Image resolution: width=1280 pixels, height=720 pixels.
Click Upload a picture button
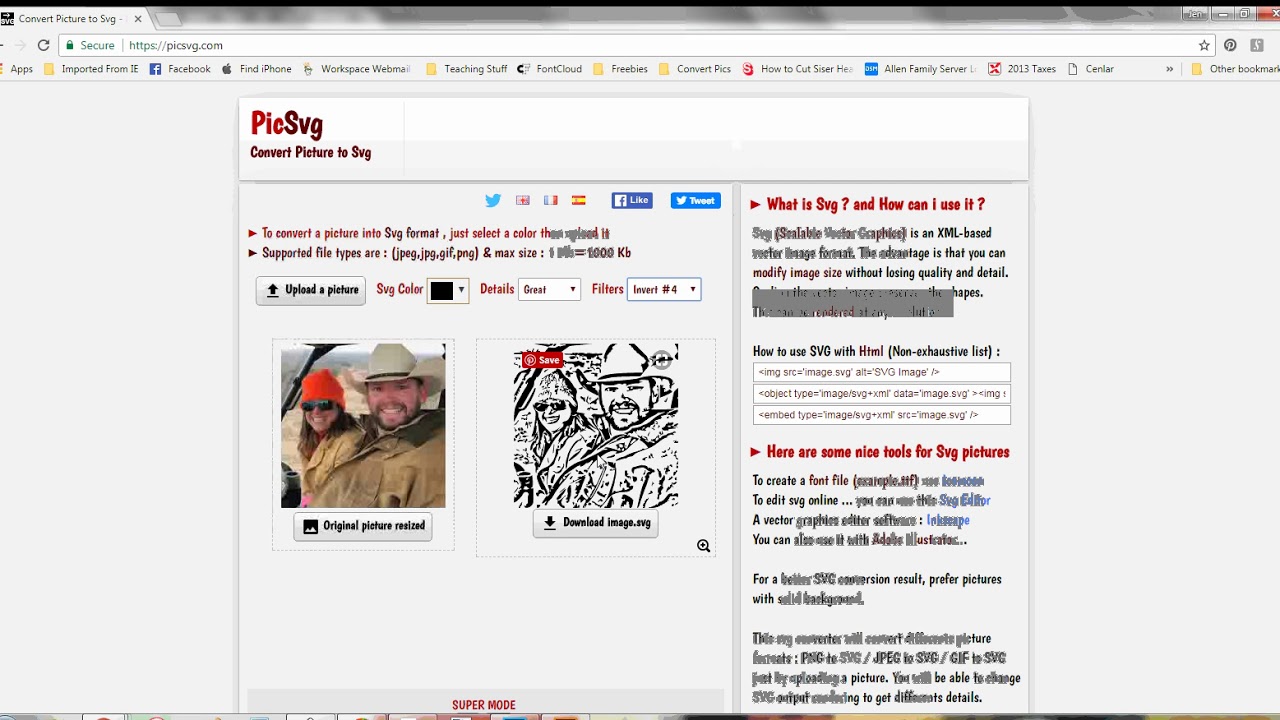tap(311, 290)
